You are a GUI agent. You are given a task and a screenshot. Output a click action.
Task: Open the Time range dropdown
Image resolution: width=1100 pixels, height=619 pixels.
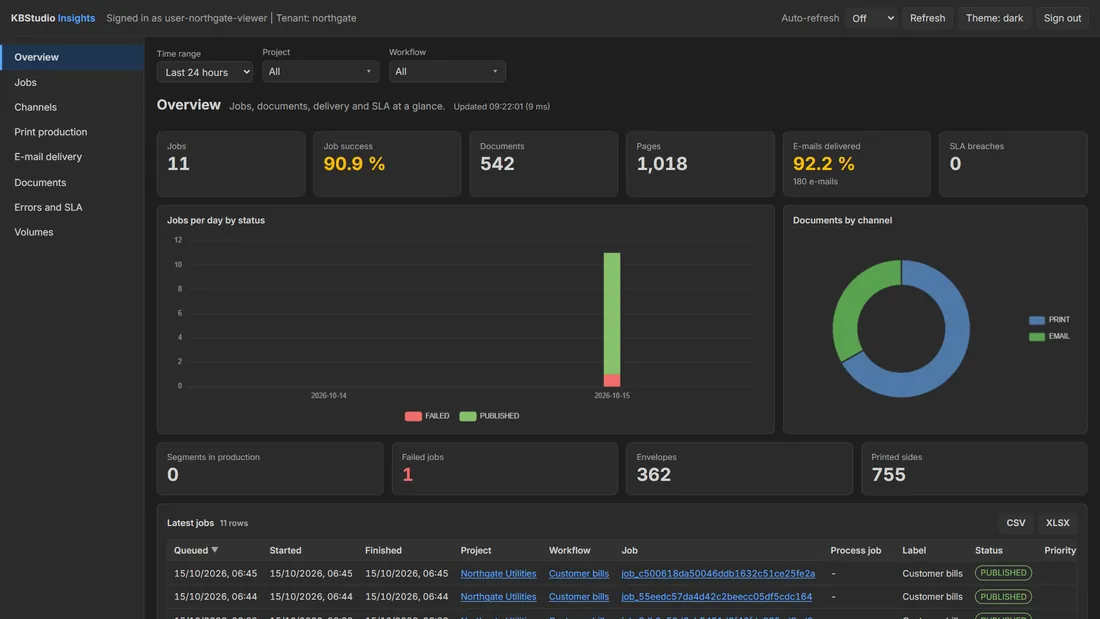click(x=205, y=72)
